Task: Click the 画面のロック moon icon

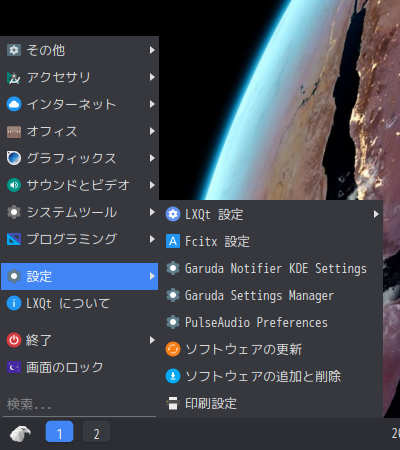Action: tap(14, 367)
